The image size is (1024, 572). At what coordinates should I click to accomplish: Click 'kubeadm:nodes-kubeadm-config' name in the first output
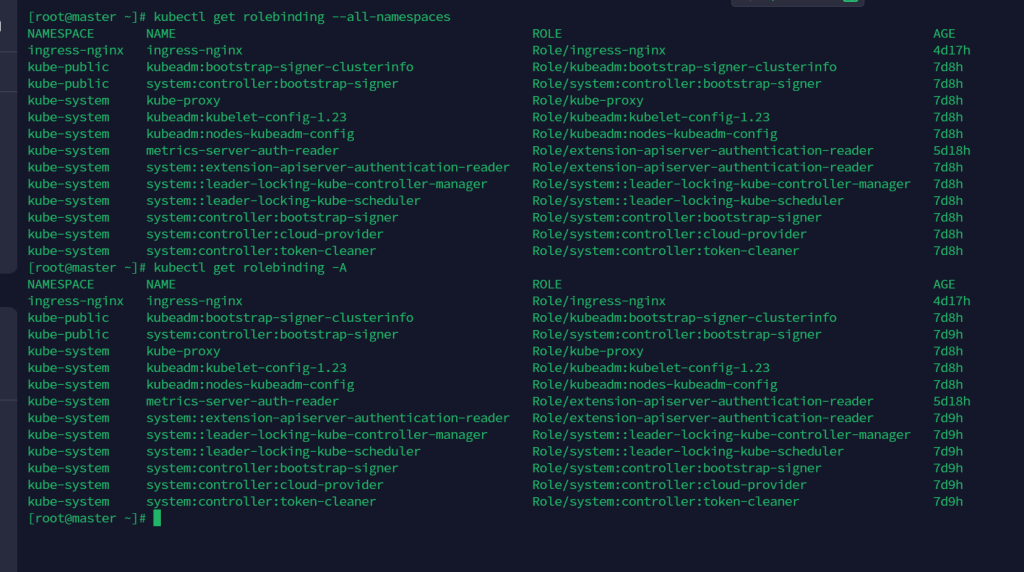tap(250, 134)
